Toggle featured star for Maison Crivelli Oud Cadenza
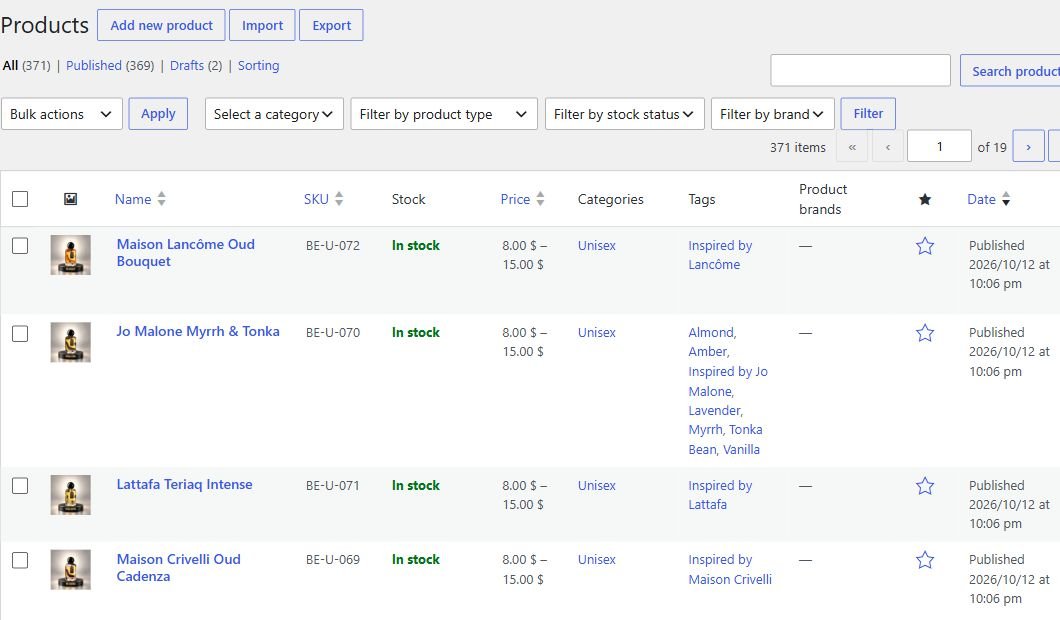Image resolution: width=1060 pixels, height=620 pixels. click(x=925, y=560)
